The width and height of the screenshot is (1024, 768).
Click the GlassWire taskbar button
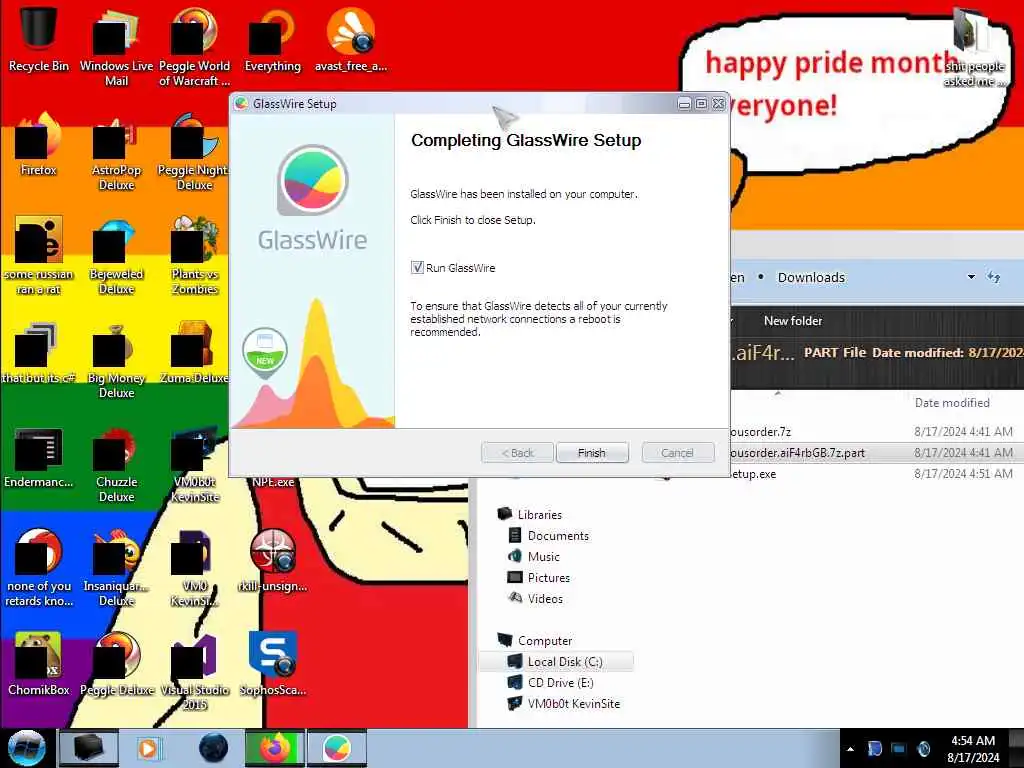click(x=337, y=748)
